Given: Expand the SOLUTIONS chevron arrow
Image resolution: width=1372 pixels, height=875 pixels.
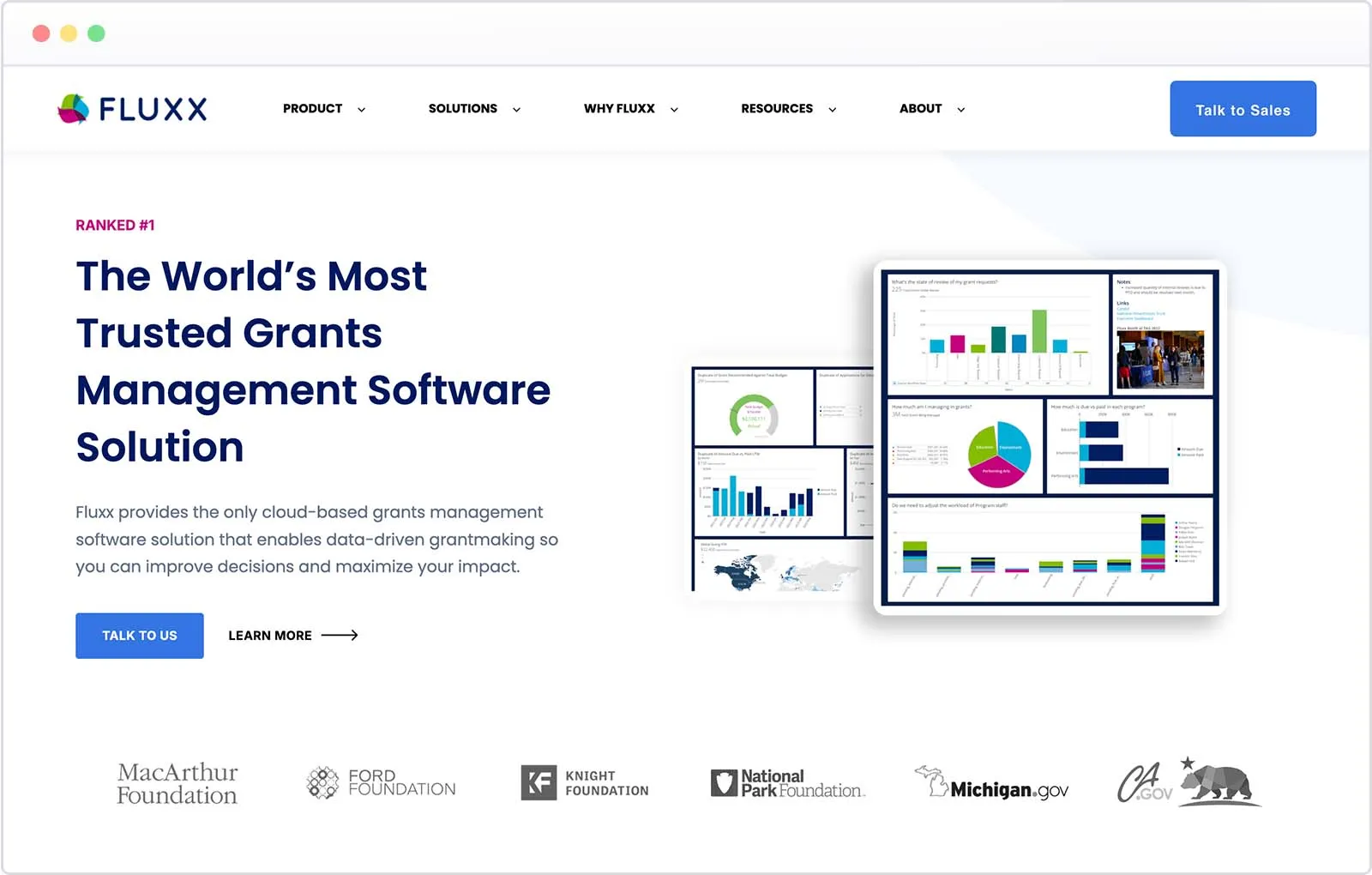Looking at the screenshot, I should click(x=516, y=110).
